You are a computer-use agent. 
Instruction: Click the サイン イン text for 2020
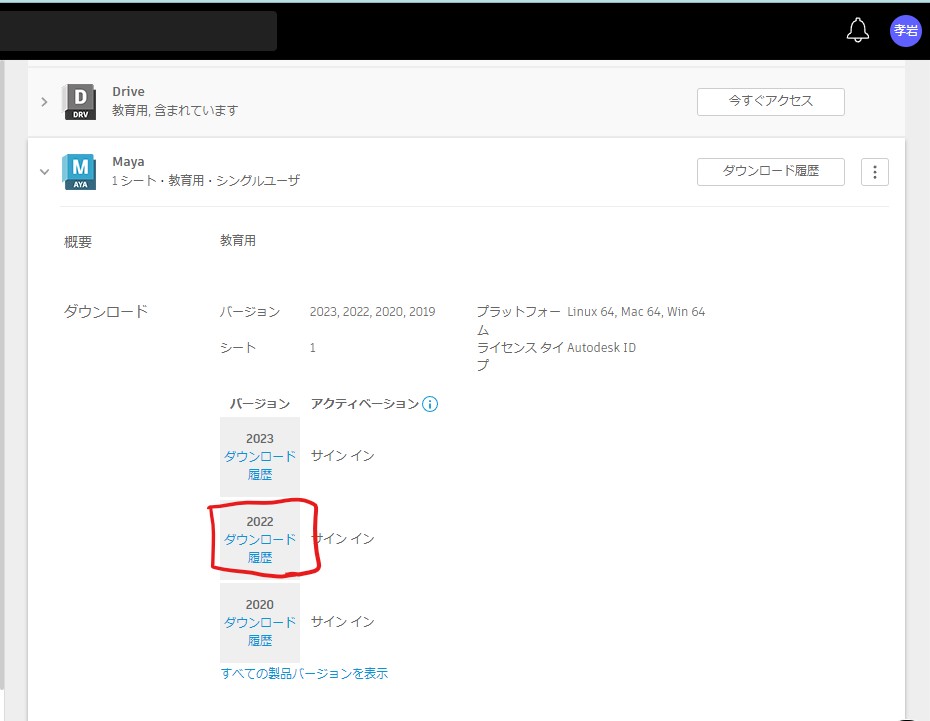click(x=343, y=621)
